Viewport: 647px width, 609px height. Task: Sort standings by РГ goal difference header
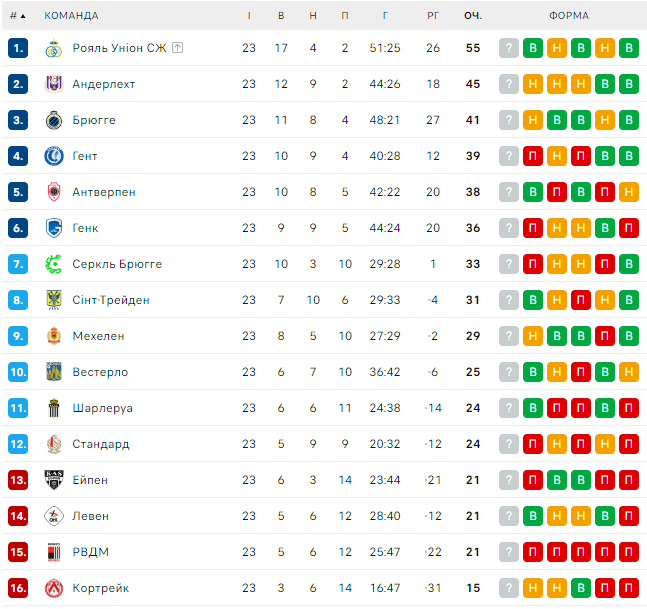(x=433, y=16)
